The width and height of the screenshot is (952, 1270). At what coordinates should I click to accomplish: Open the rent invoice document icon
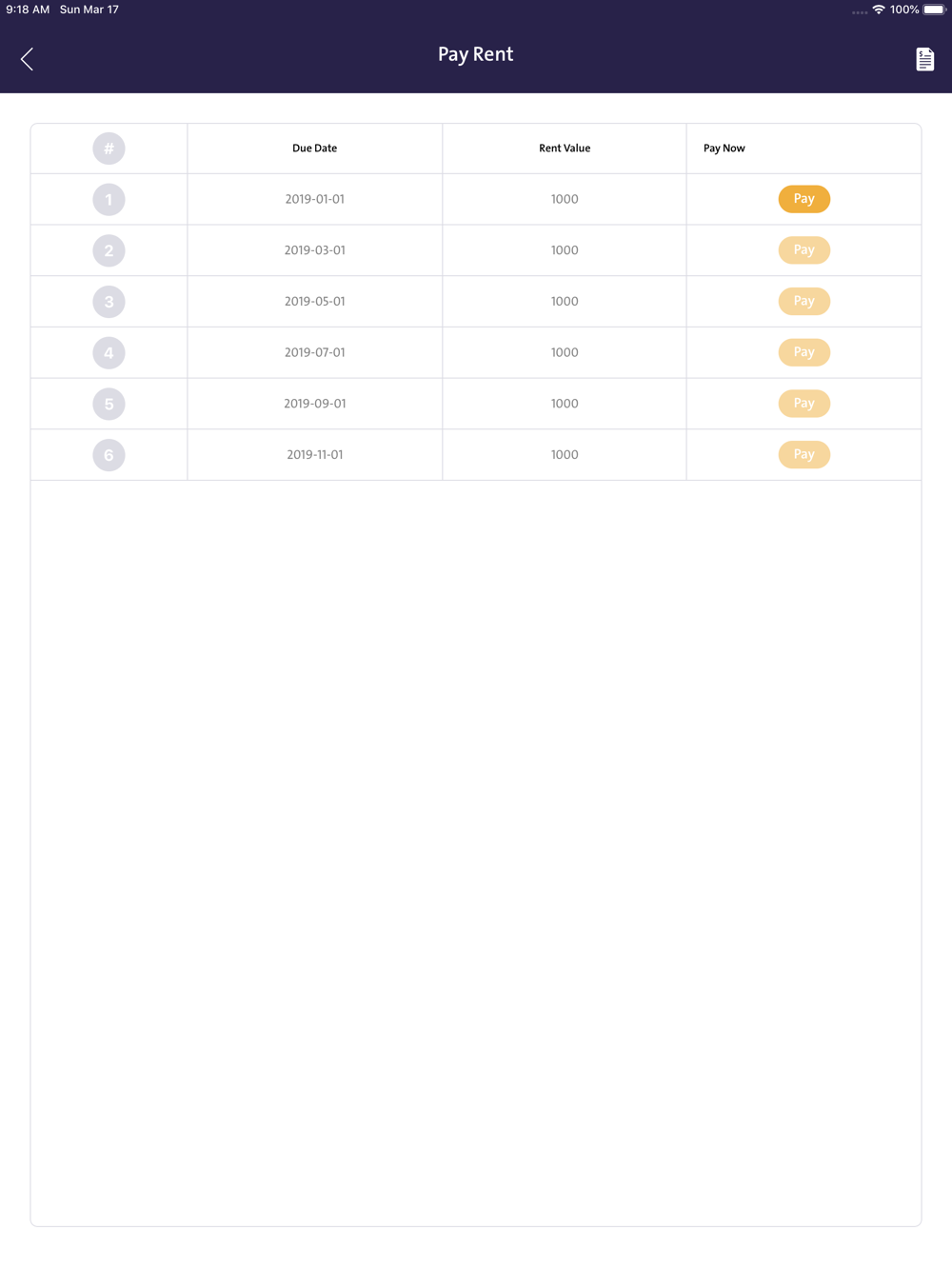(924, 59)
